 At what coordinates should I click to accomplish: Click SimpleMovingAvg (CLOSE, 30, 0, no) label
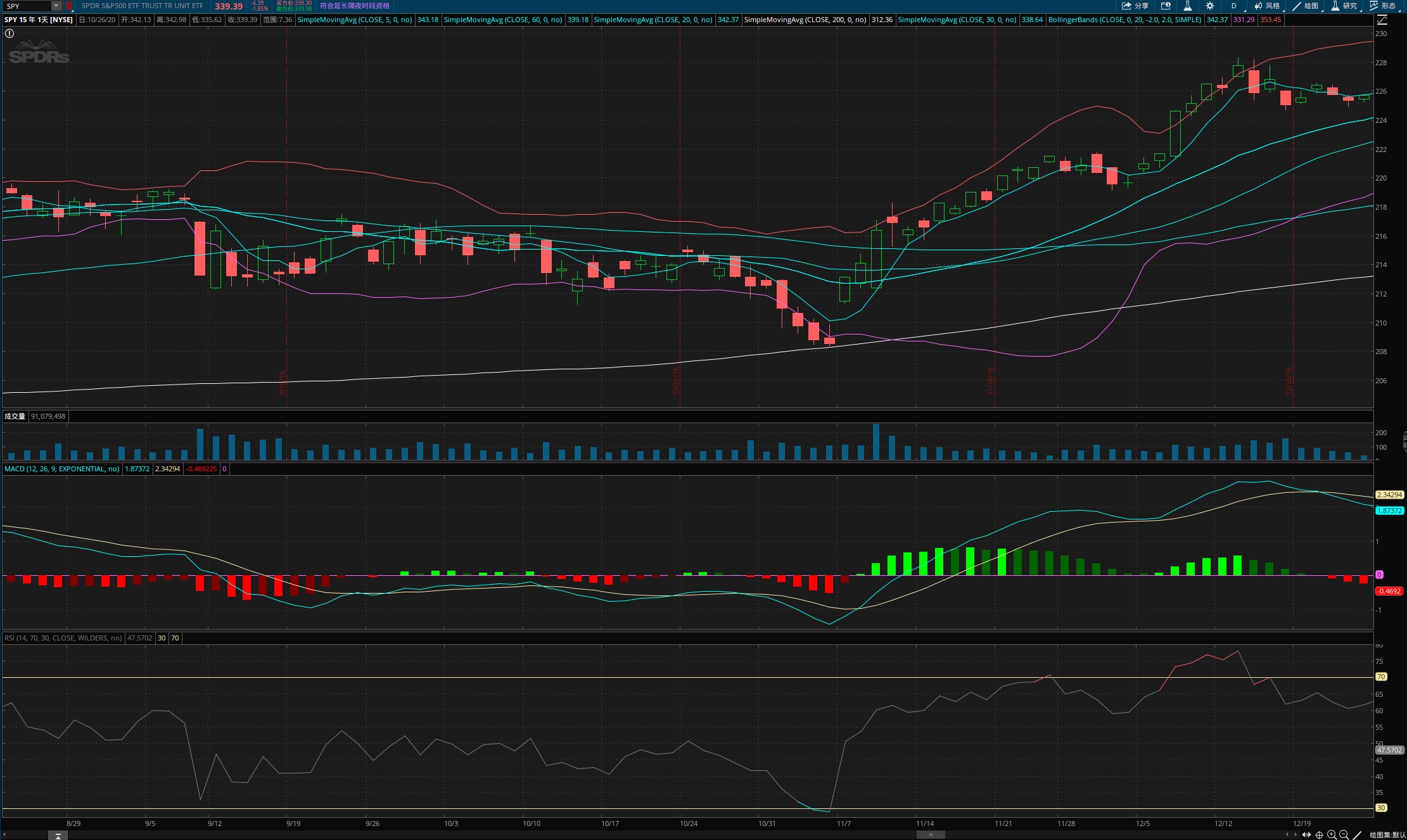click(x=957, y=20)
